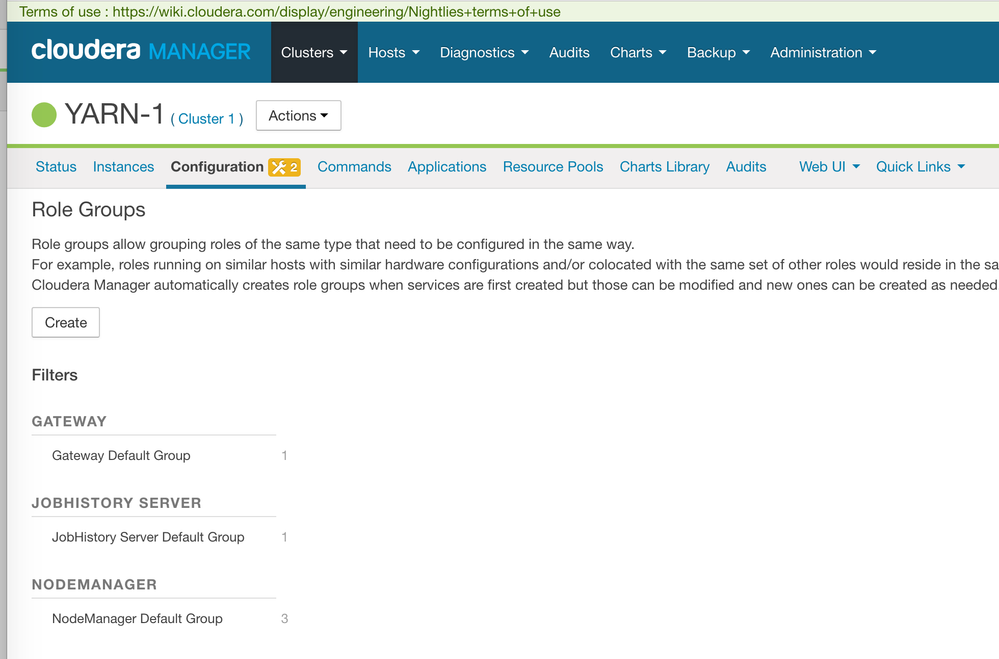
Task: Click the NODEMANAGER filter heading
Action: (94, 584)
